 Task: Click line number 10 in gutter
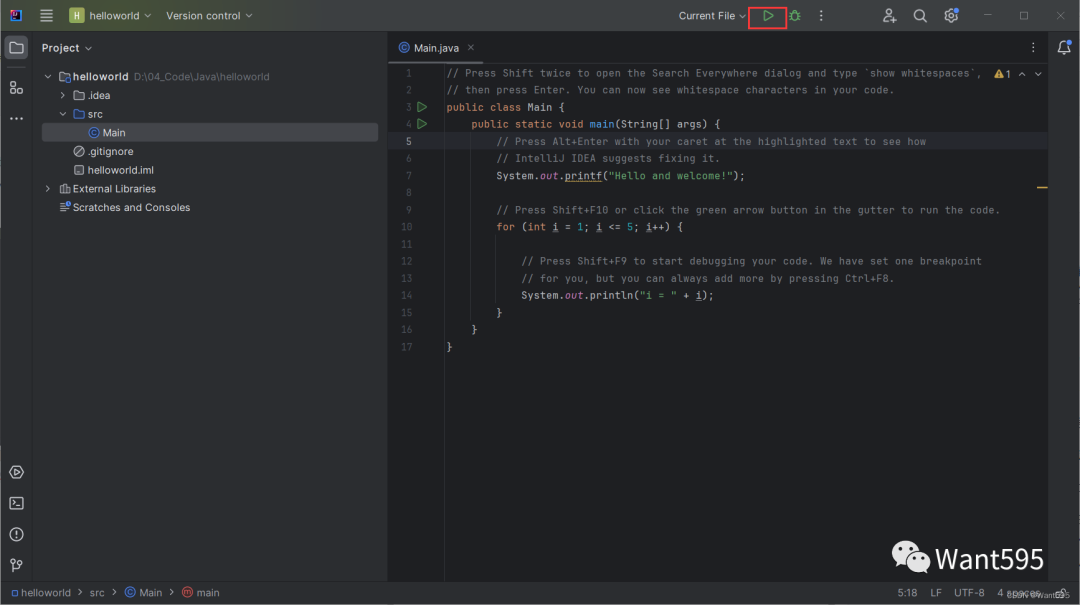coord(406,227)
